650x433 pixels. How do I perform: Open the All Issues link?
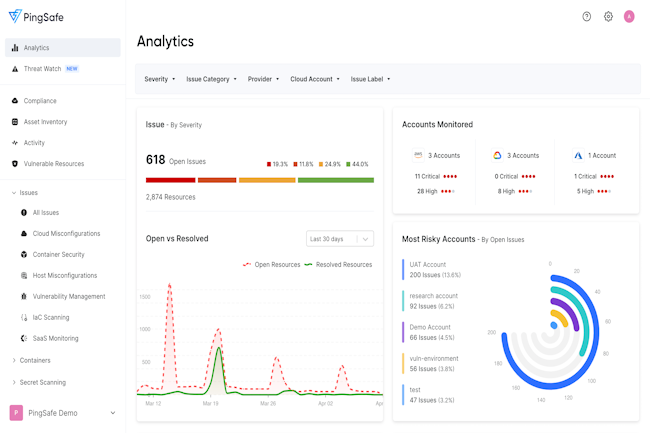pos(46,213)
